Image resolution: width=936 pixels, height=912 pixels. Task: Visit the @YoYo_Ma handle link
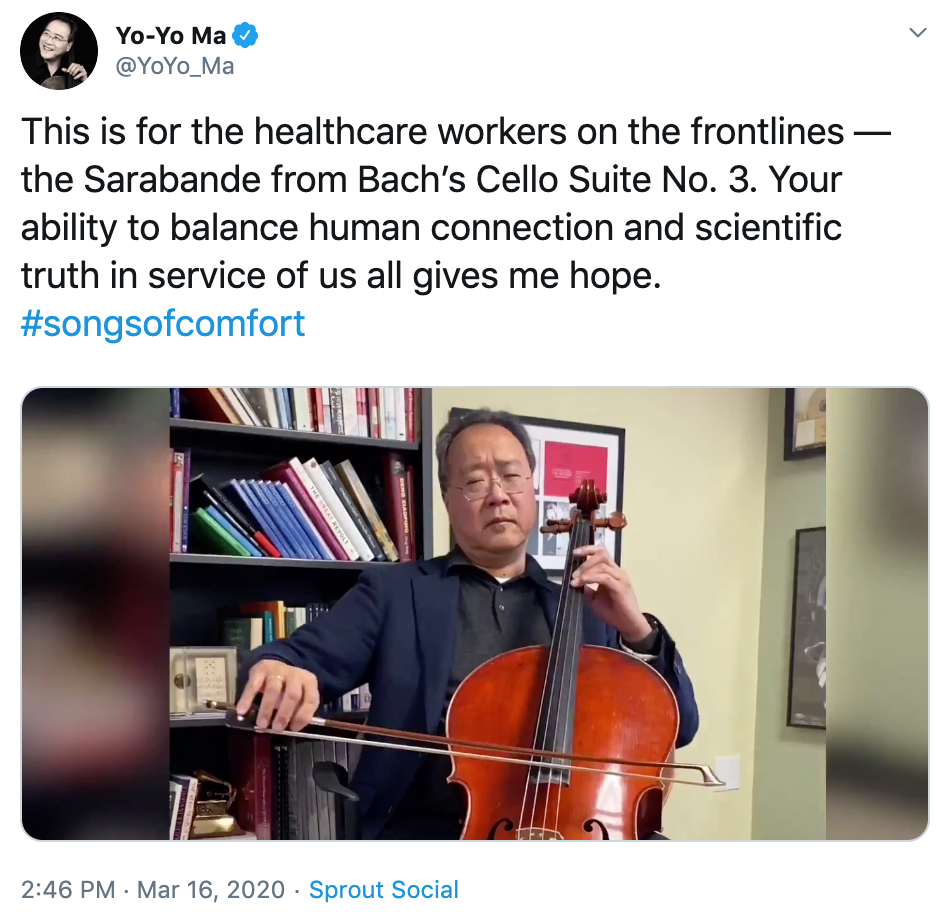(x=174, y=66)
